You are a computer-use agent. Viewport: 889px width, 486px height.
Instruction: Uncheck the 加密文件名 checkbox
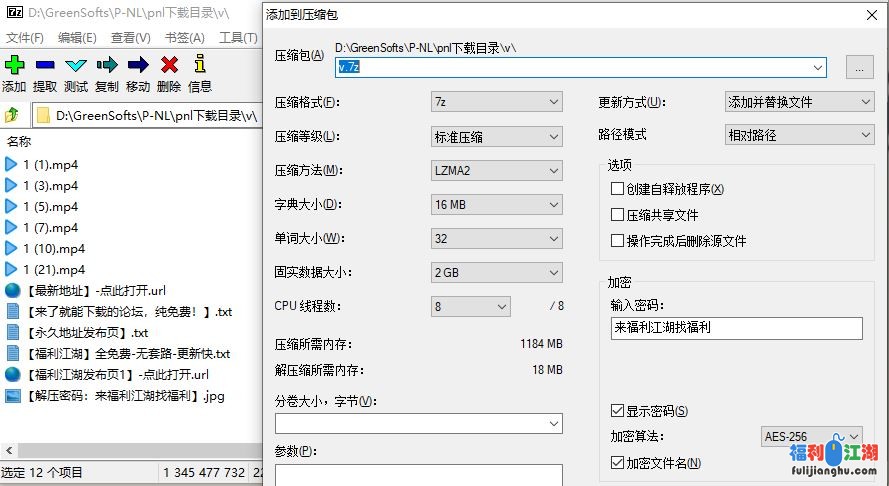click(617, 463)
